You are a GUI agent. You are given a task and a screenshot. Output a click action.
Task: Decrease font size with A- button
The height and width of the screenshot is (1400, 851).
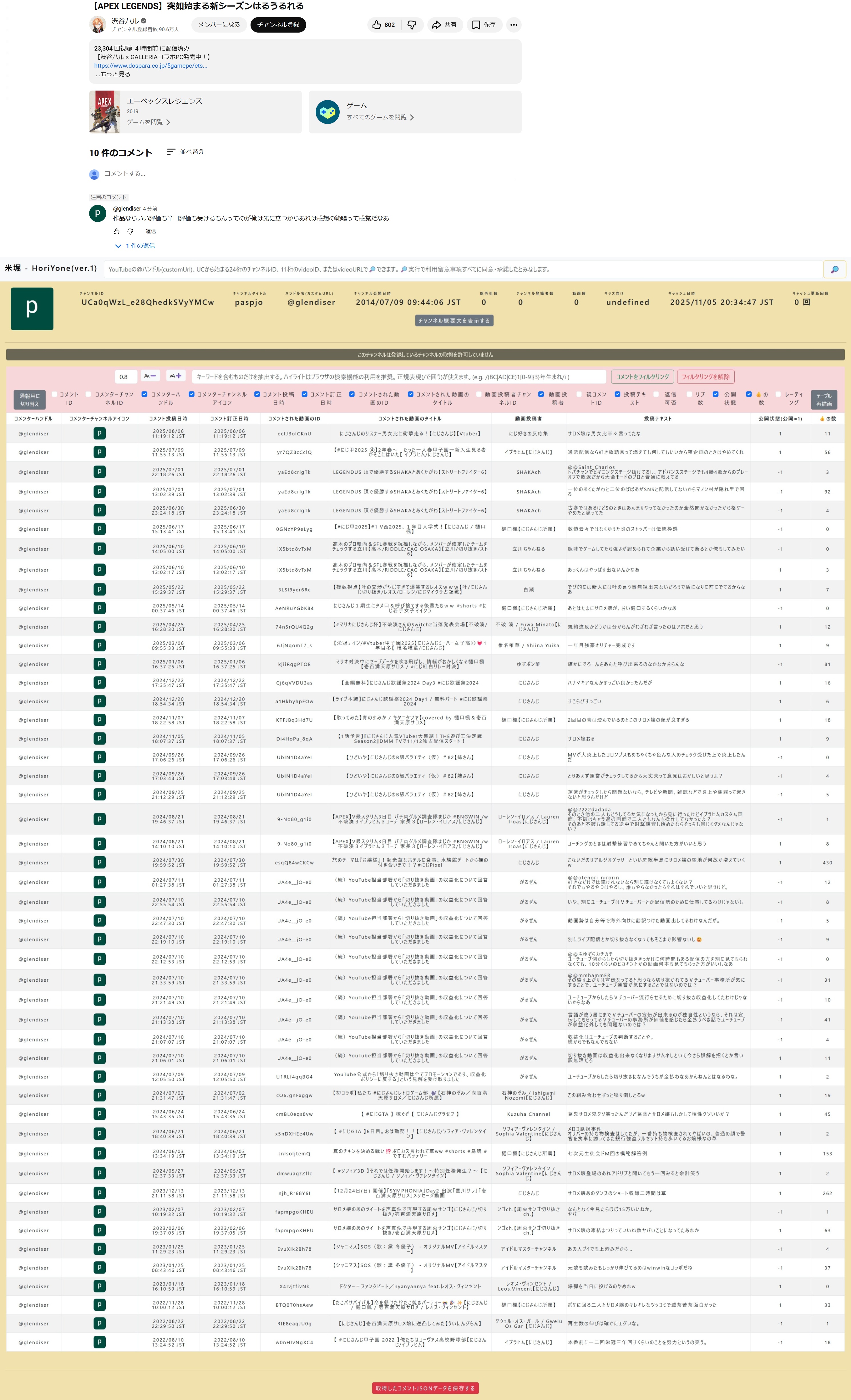click(150, 376)
